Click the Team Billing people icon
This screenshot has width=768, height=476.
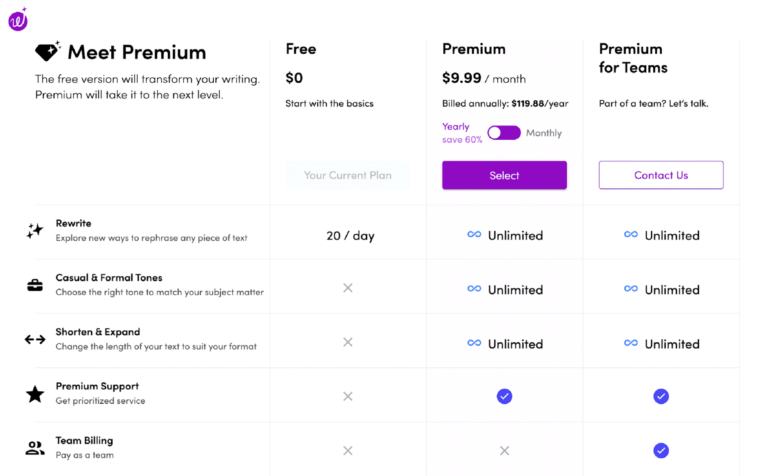click(x=35, y=448)
